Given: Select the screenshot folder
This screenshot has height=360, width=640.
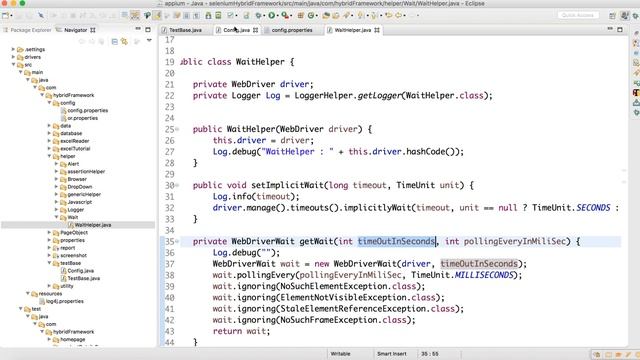Looking at the screenshot, I should pyautogui.click(x=70, y=256).
